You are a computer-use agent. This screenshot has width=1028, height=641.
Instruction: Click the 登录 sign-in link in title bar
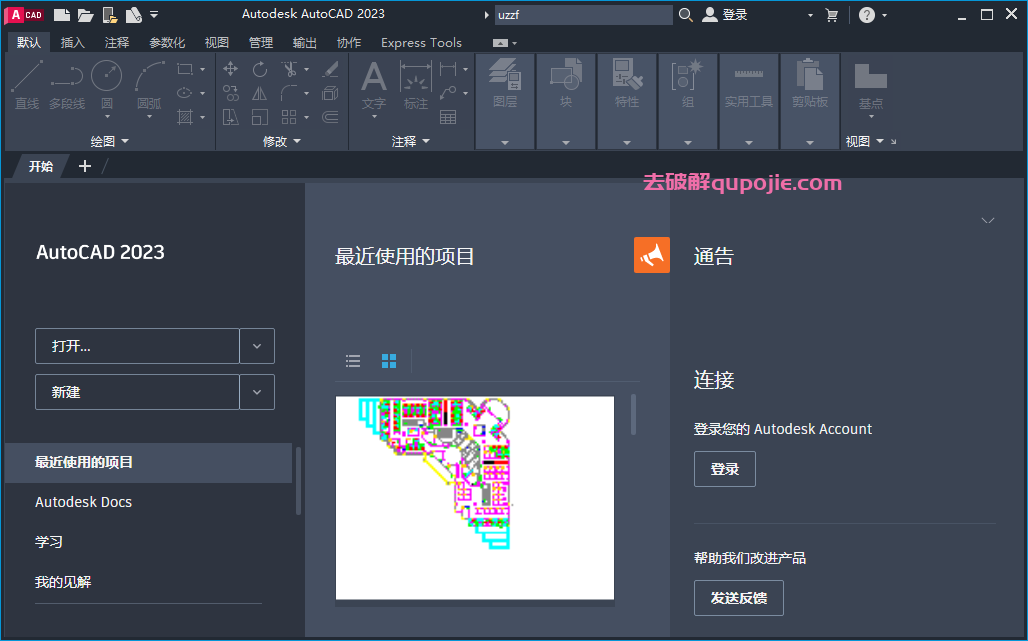(x=725, y=14)
